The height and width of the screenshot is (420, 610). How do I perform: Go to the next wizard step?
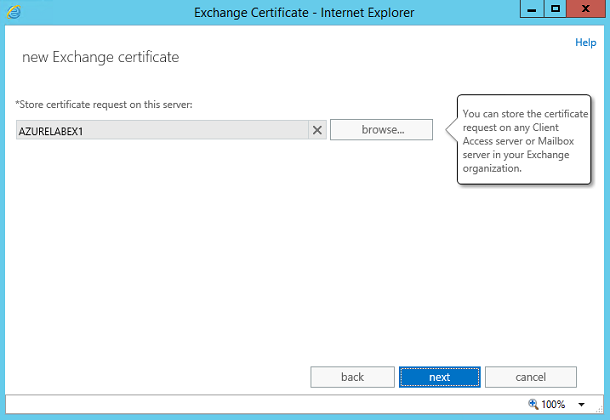(440, 377)
